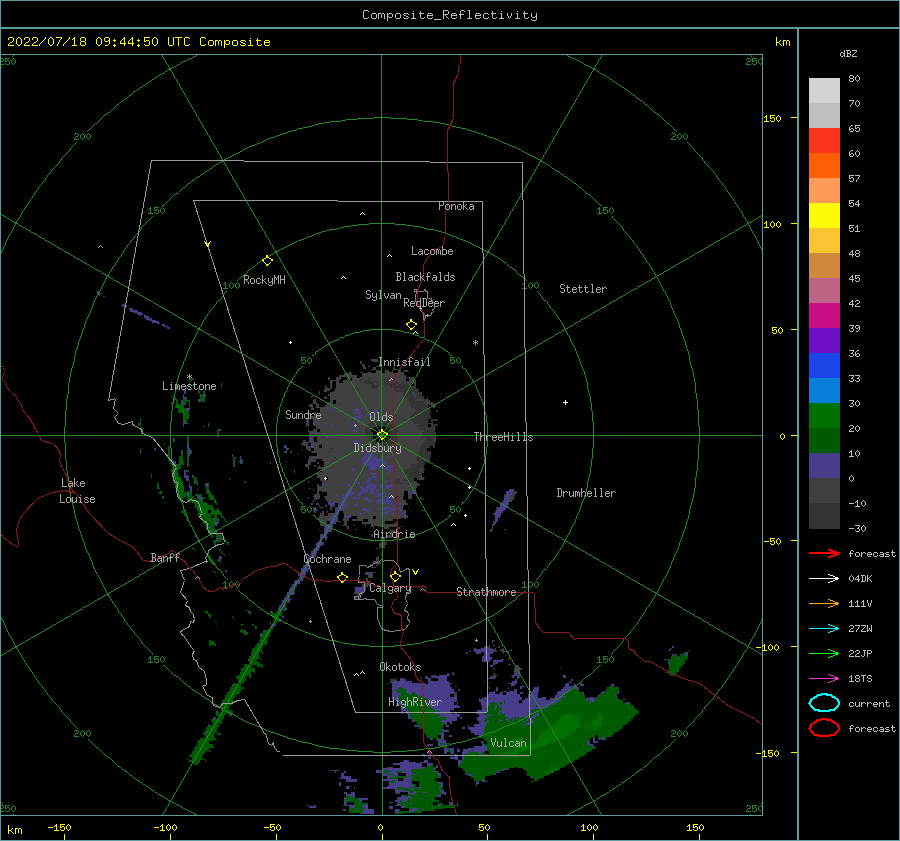The height and width of the screenshot is (841, 900).
Task: Click the Sundre town label
Action: (x=303, y=415)
